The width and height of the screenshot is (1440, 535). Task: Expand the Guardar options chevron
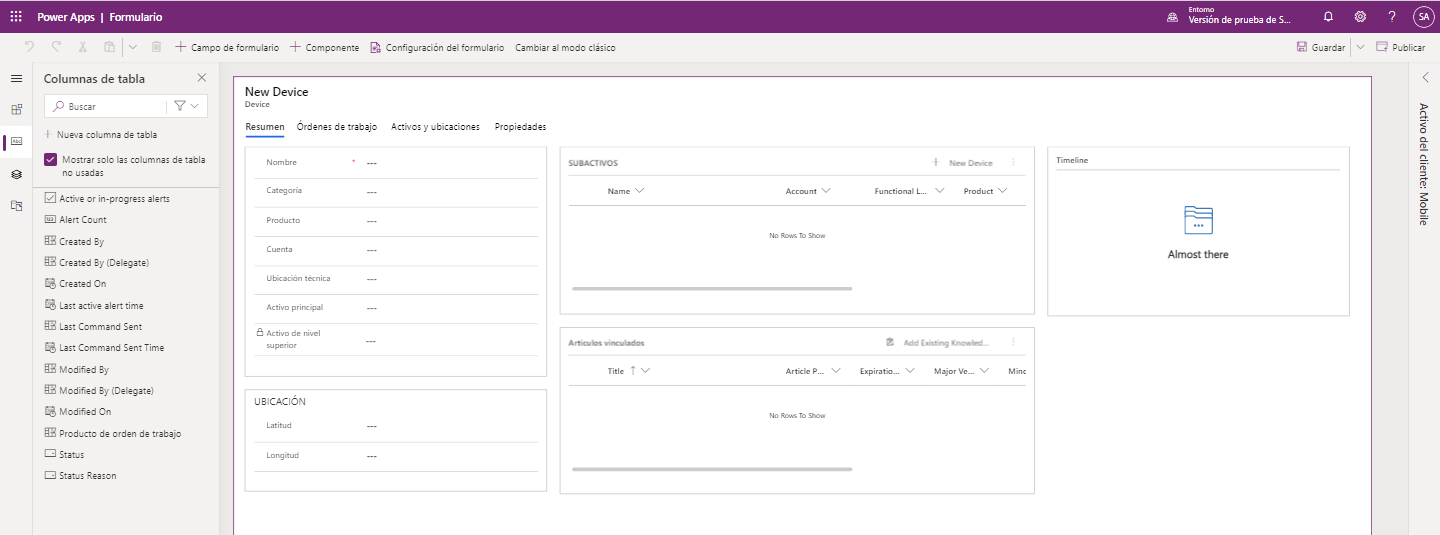point(1360,47)
